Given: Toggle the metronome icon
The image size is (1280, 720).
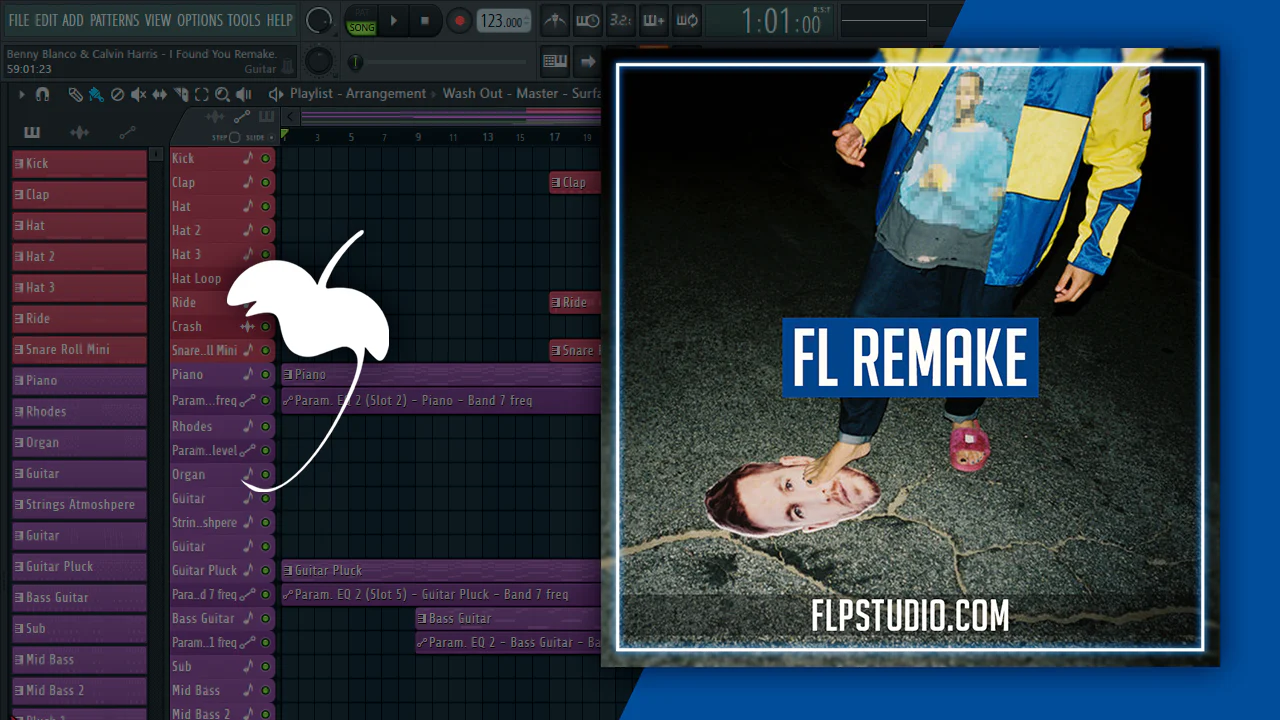Looking at the screenshot, I should pyautogui.click(x=554, y=21).
